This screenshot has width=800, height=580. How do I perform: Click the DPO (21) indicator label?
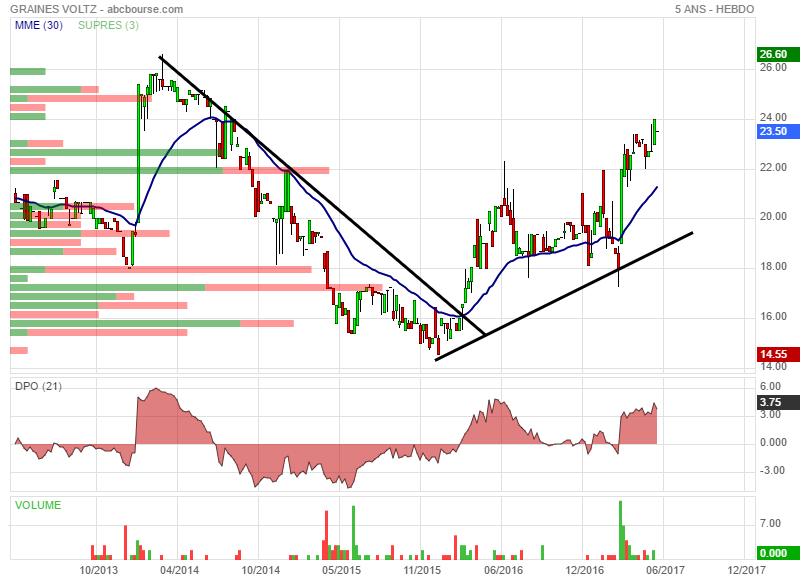38,386
